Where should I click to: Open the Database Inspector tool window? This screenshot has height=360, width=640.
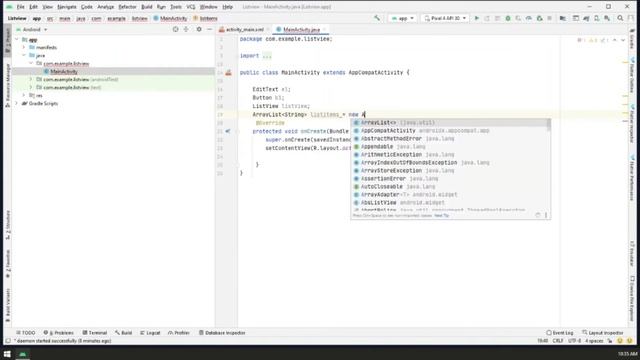point(222,333)
